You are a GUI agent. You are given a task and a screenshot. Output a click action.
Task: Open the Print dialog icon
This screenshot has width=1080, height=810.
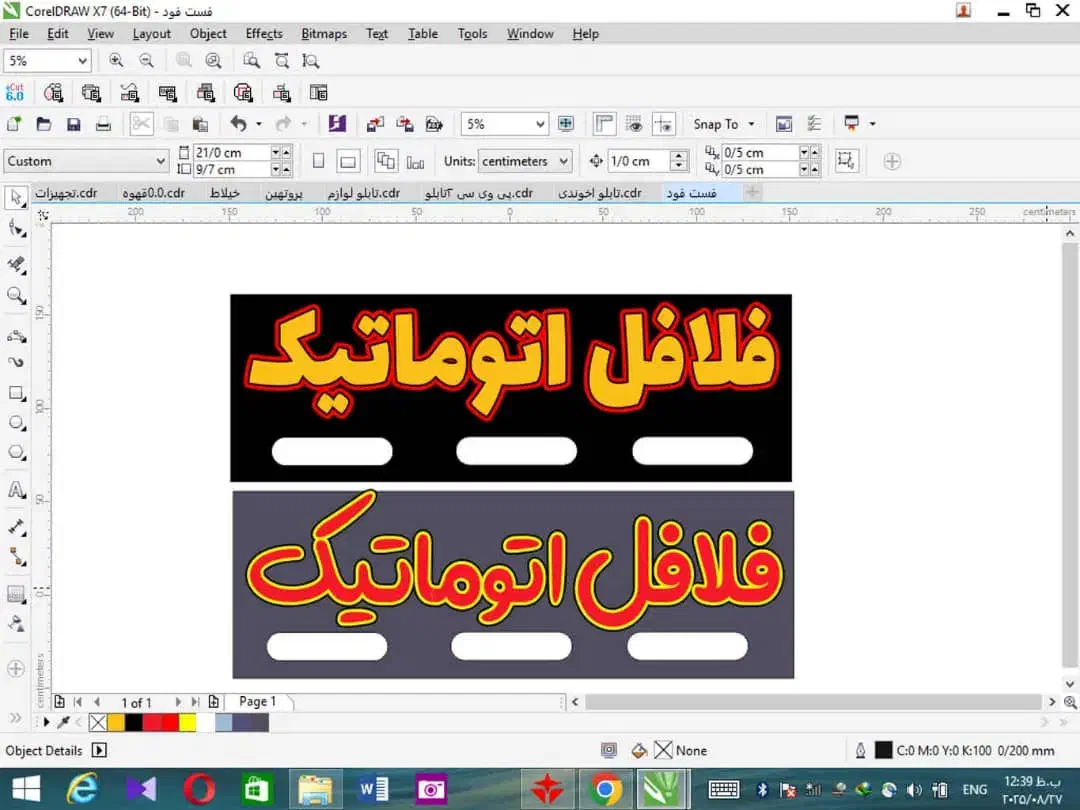[102, 124]
